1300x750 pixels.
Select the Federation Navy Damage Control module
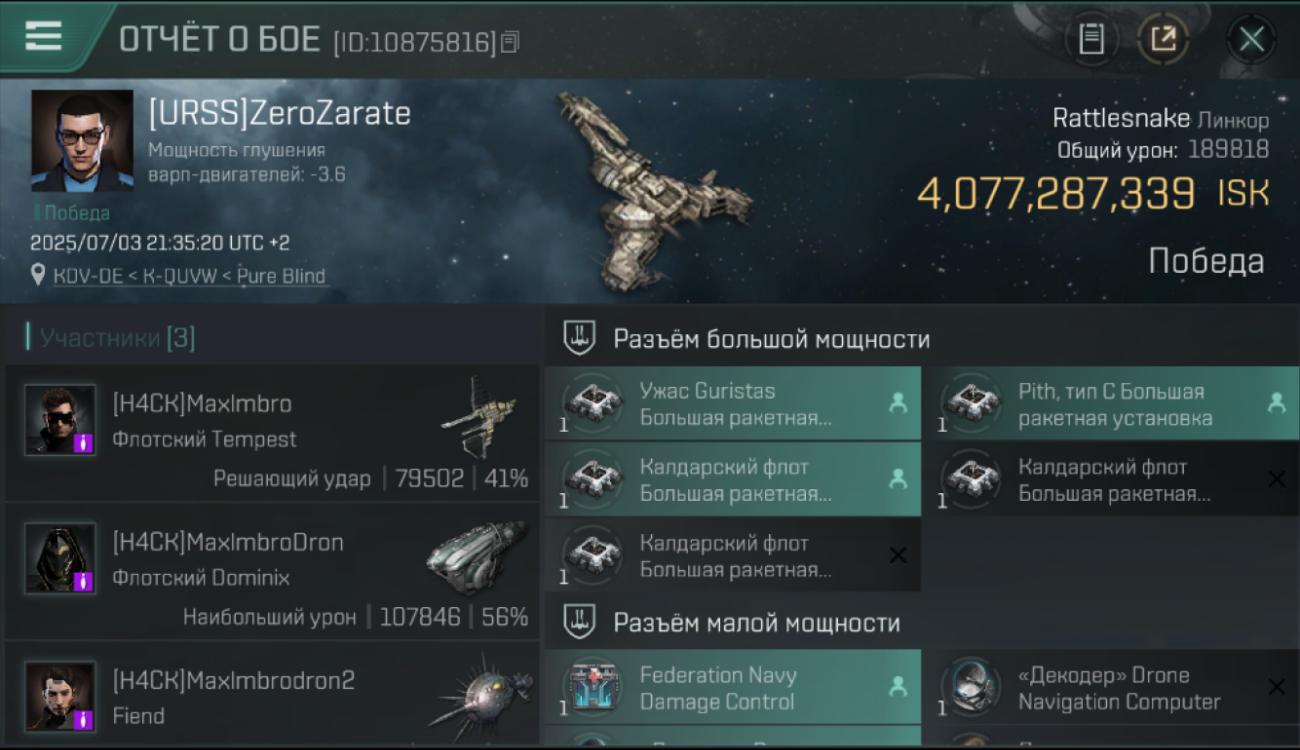pos(733,687)
